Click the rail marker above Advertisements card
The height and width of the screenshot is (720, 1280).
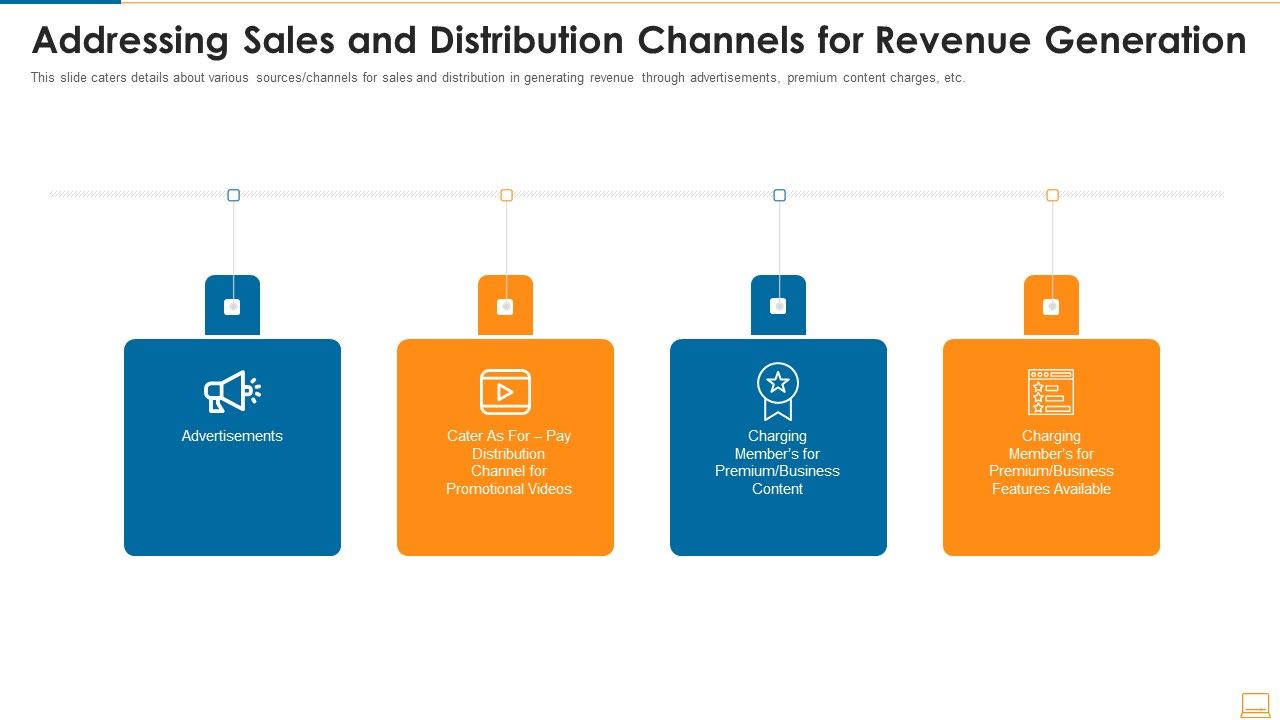click(x=233, y=195)
